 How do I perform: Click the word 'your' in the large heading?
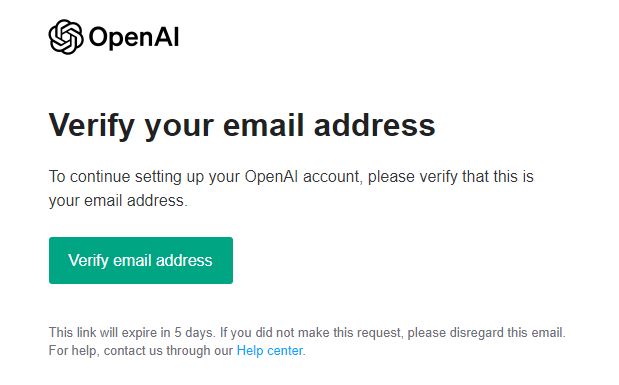point(179,128)
